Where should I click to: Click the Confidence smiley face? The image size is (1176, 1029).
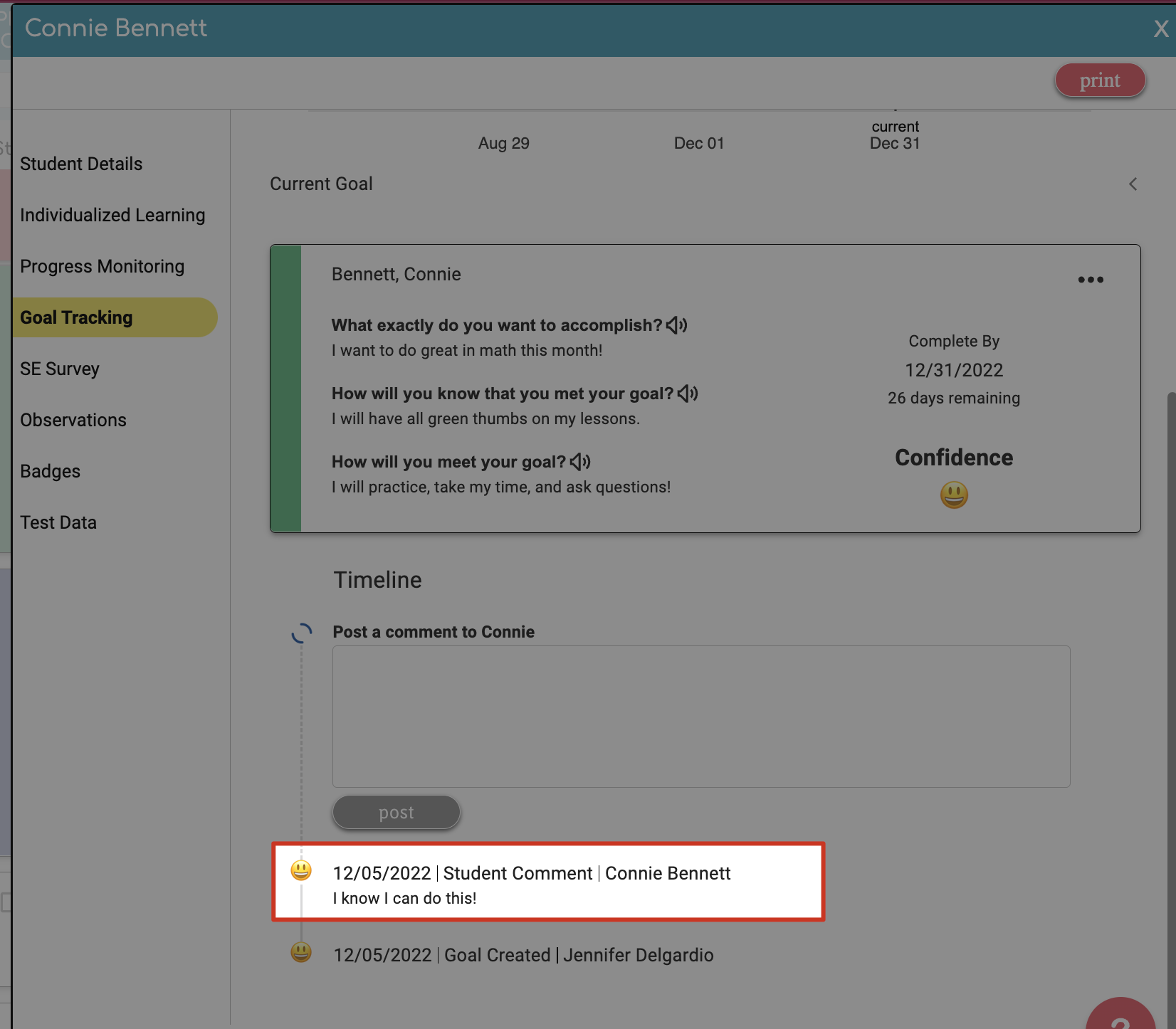click(954, 495)
